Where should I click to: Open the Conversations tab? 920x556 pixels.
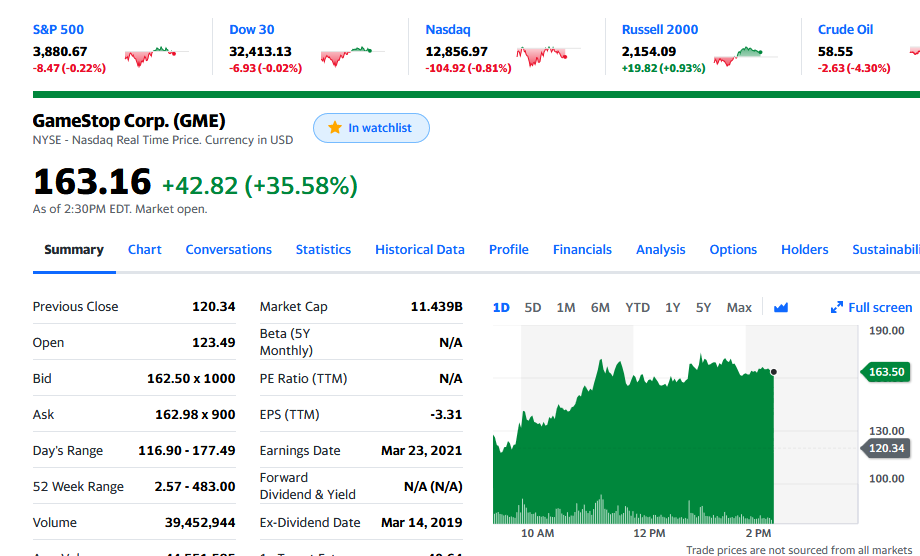pyautogui.click(x=228, y=250)
